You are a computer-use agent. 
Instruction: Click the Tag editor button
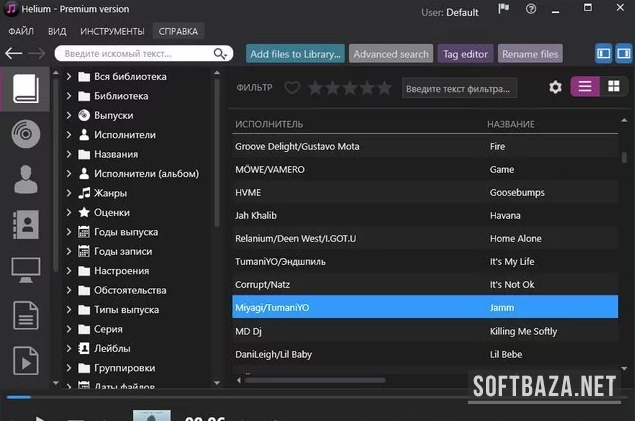(x=464, y=54)
